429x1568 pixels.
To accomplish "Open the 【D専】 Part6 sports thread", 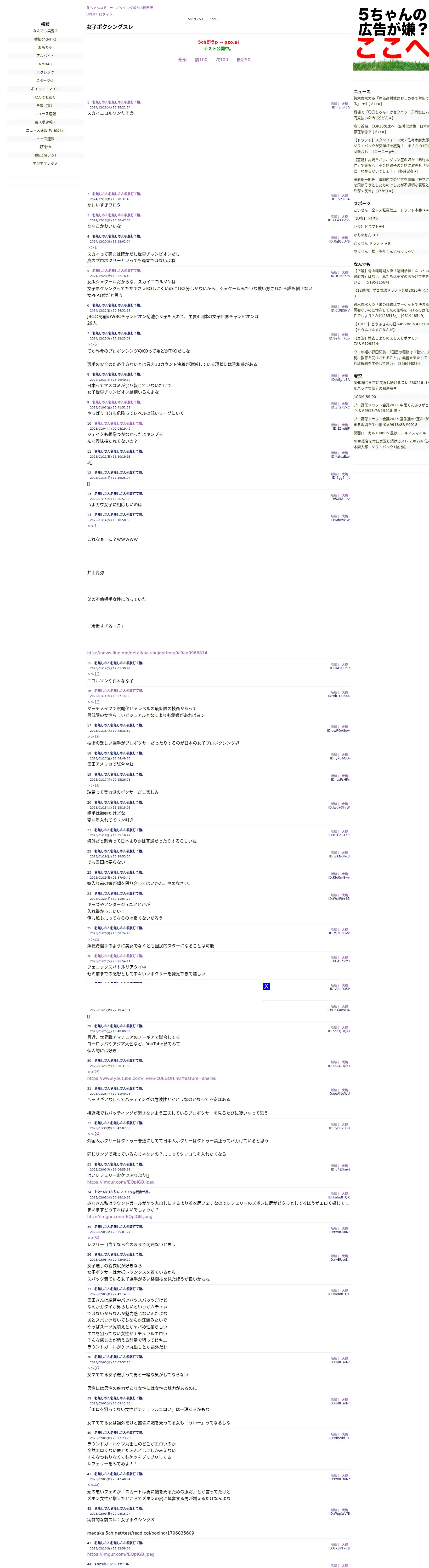I will pyautogui.click(x=366, y=218).
